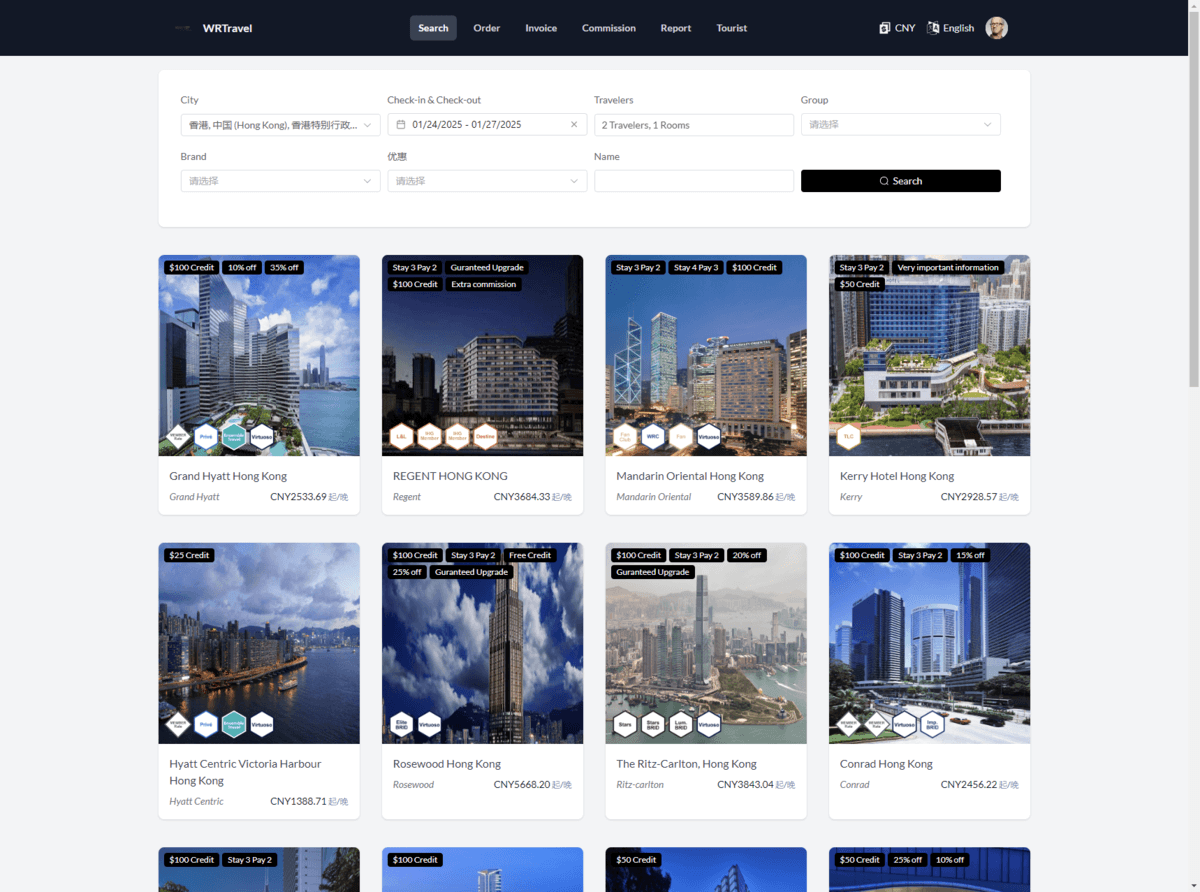
Task: Open the Commission section in navigation
Action: [x=608, y=28]
